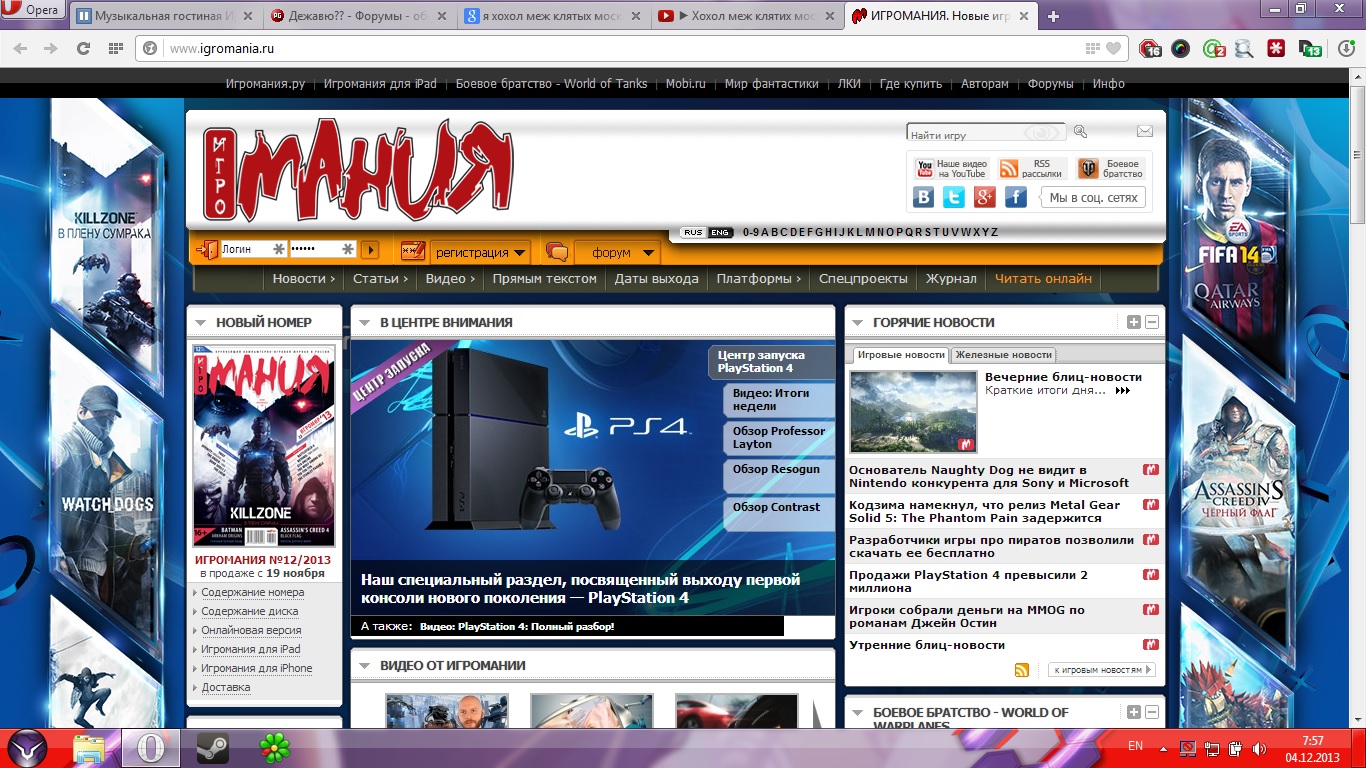
Task: Open Вечерние блиц-новости landscape thumbnail
Action: coord(913,412)
